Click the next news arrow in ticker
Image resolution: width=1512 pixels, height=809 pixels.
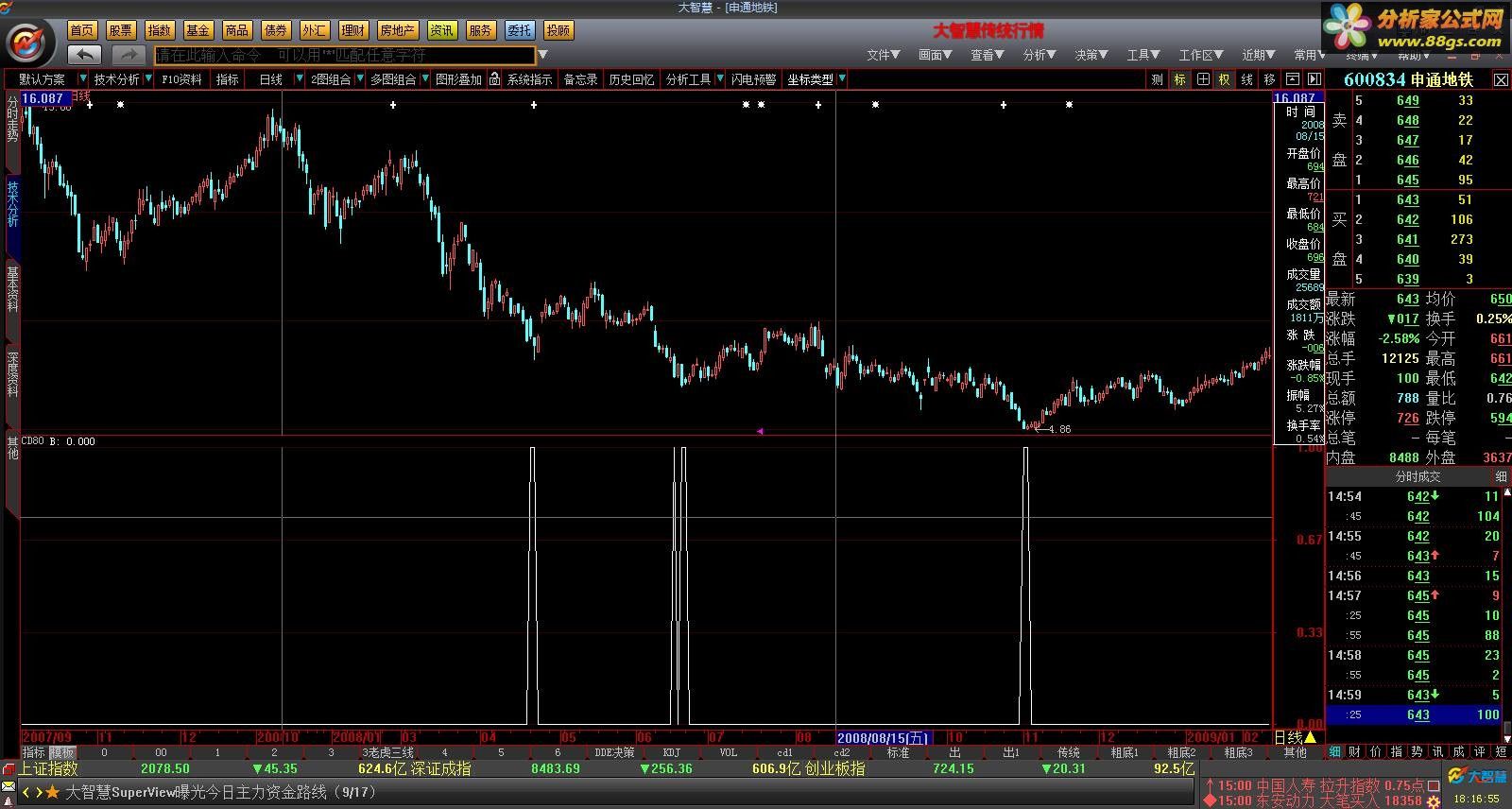[x=39, y=792]
